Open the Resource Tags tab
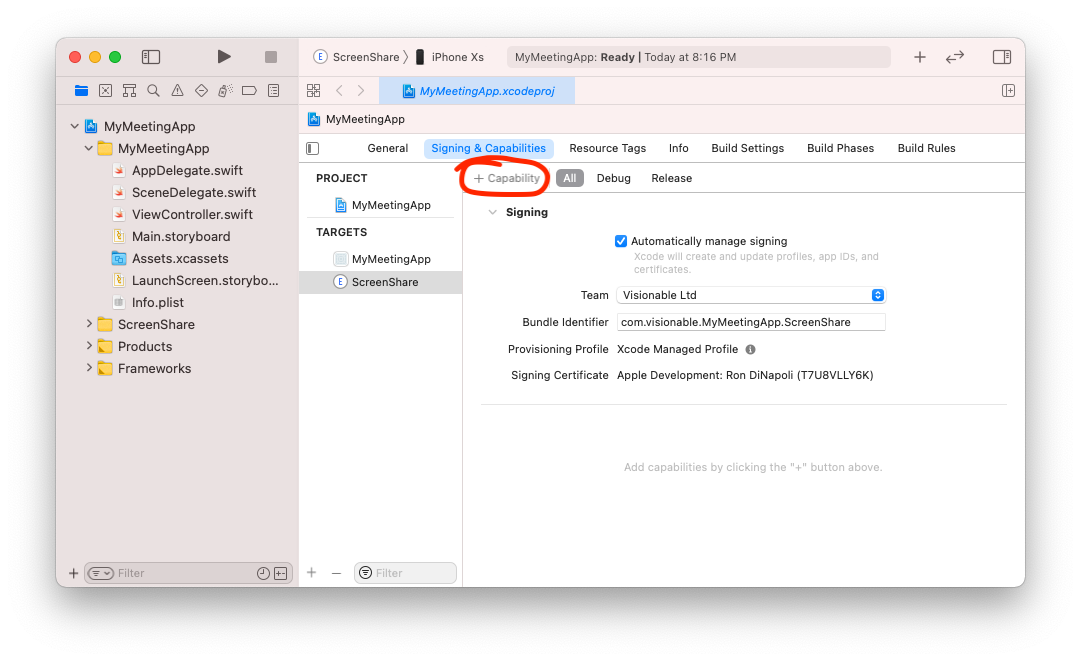1081x661 pixels. (x=607, y=148)
